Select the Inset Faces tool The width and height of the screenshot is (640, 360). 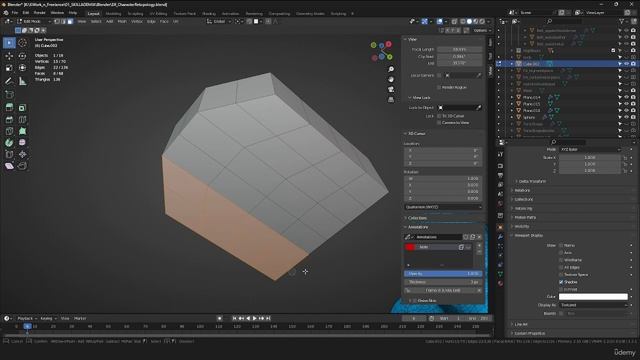[22, 108]
